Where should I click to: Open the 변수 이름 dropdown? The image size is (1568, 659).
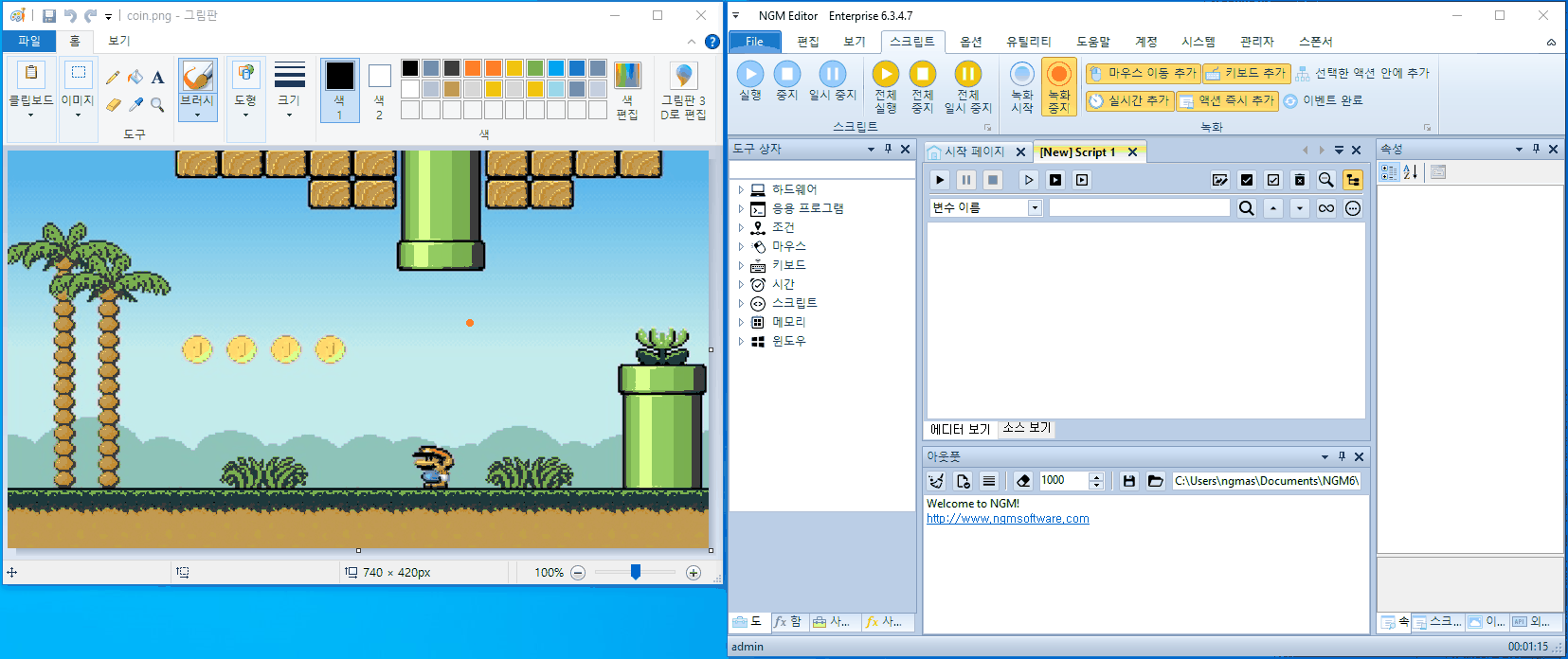point(1035,208)
